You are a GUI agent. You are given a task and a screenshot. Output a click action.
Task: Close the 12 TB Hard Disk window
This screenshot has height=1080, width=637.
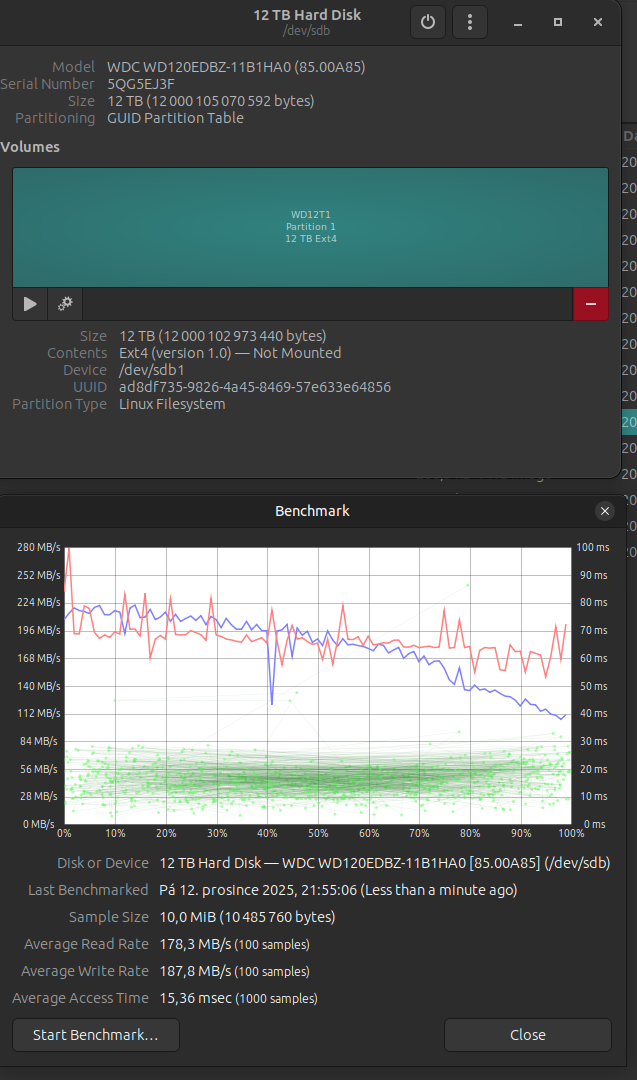[598, 22]
